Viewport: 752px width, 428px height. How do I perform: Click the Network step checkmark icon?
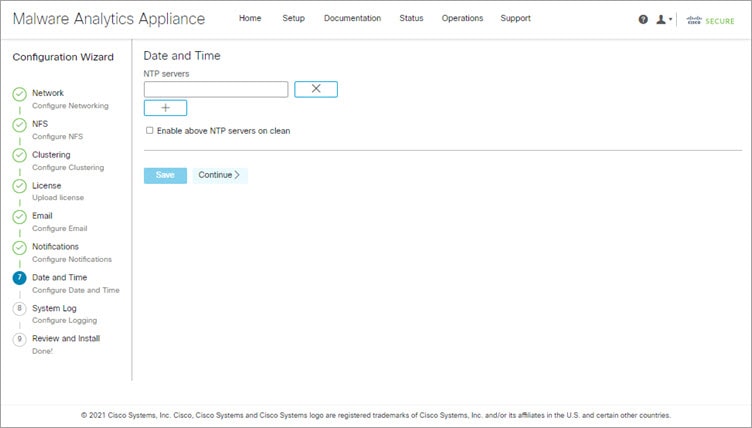pyautogui.click(x=19, y=94)
